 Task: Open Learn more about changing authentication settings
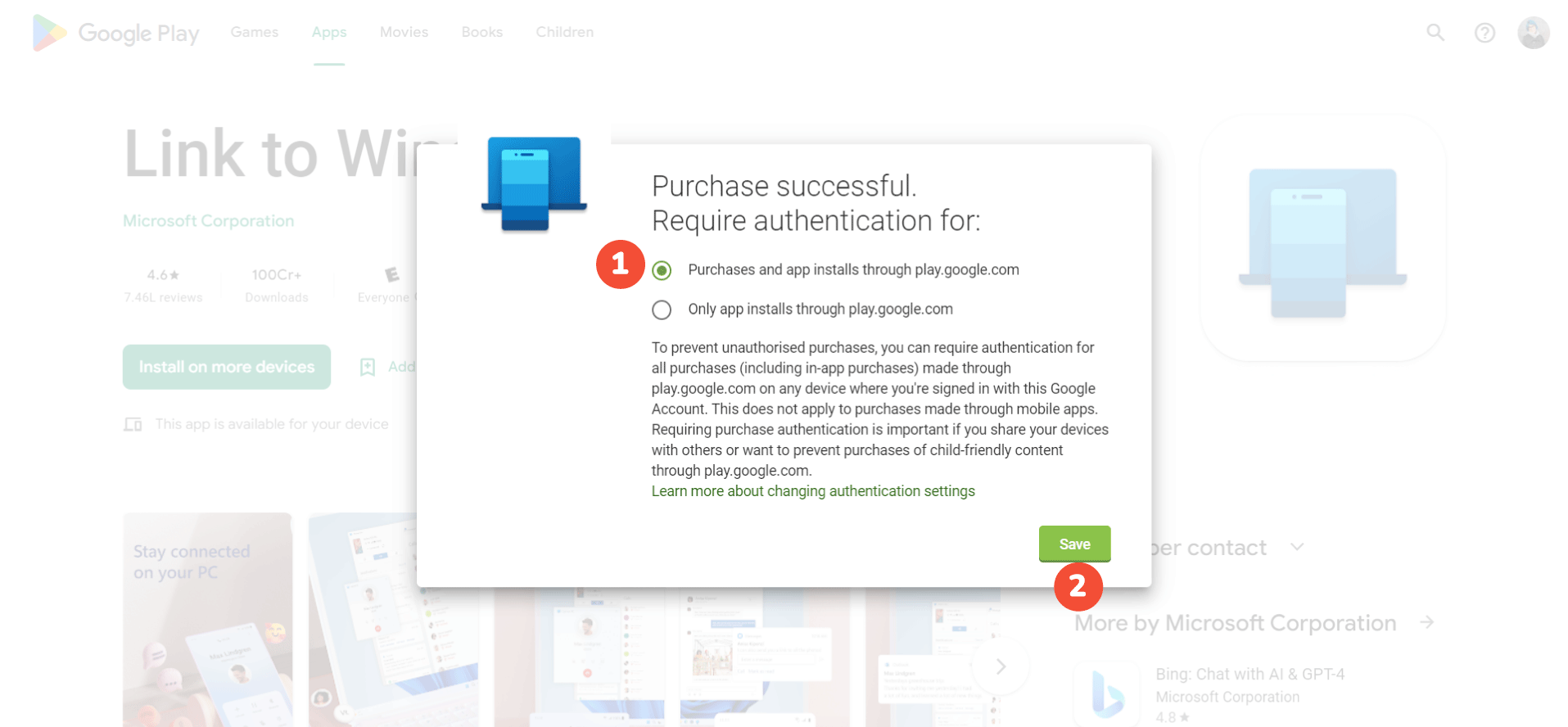tap(813, 491)
